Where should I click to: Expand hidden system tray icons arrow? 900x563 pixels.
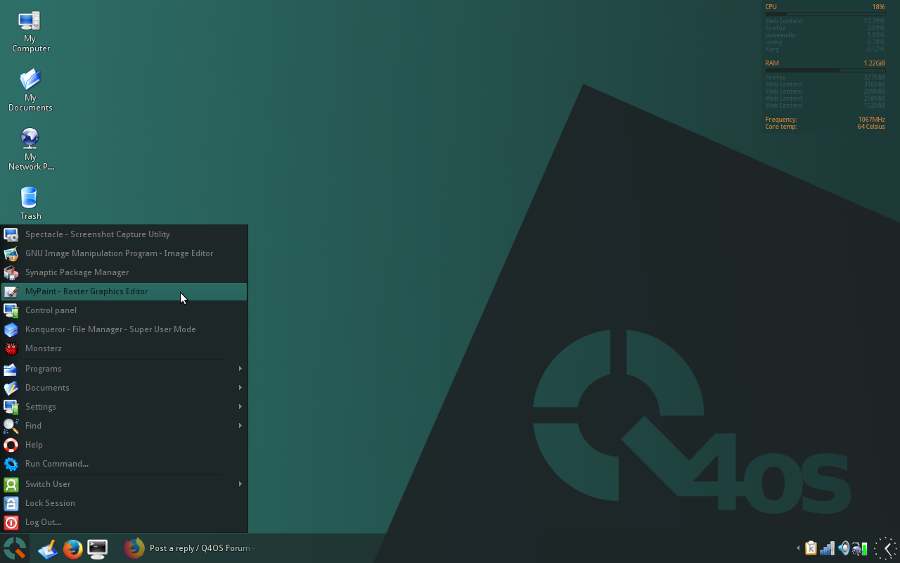tap(798, 548)
